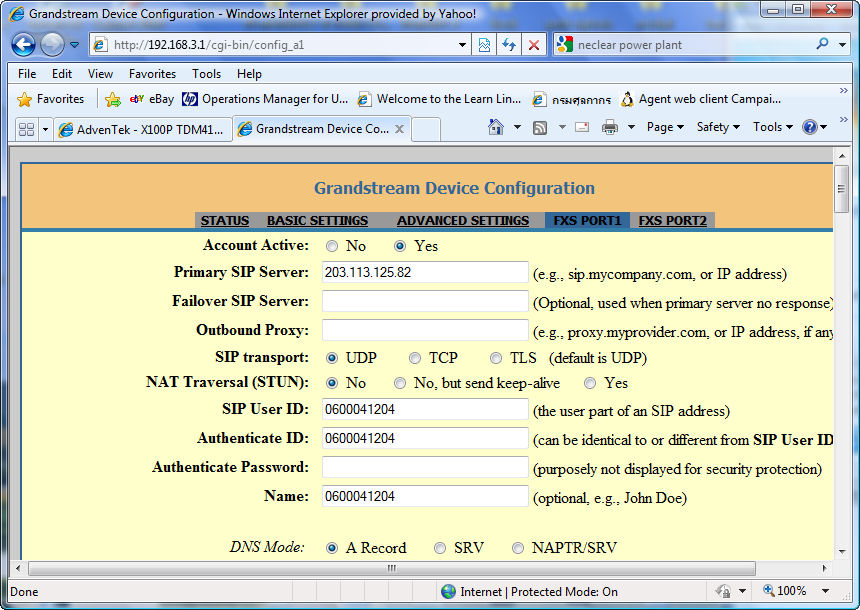Select TCP for SIP transport
The height and width of the screenshot is (610, 860).
[415, 358]
